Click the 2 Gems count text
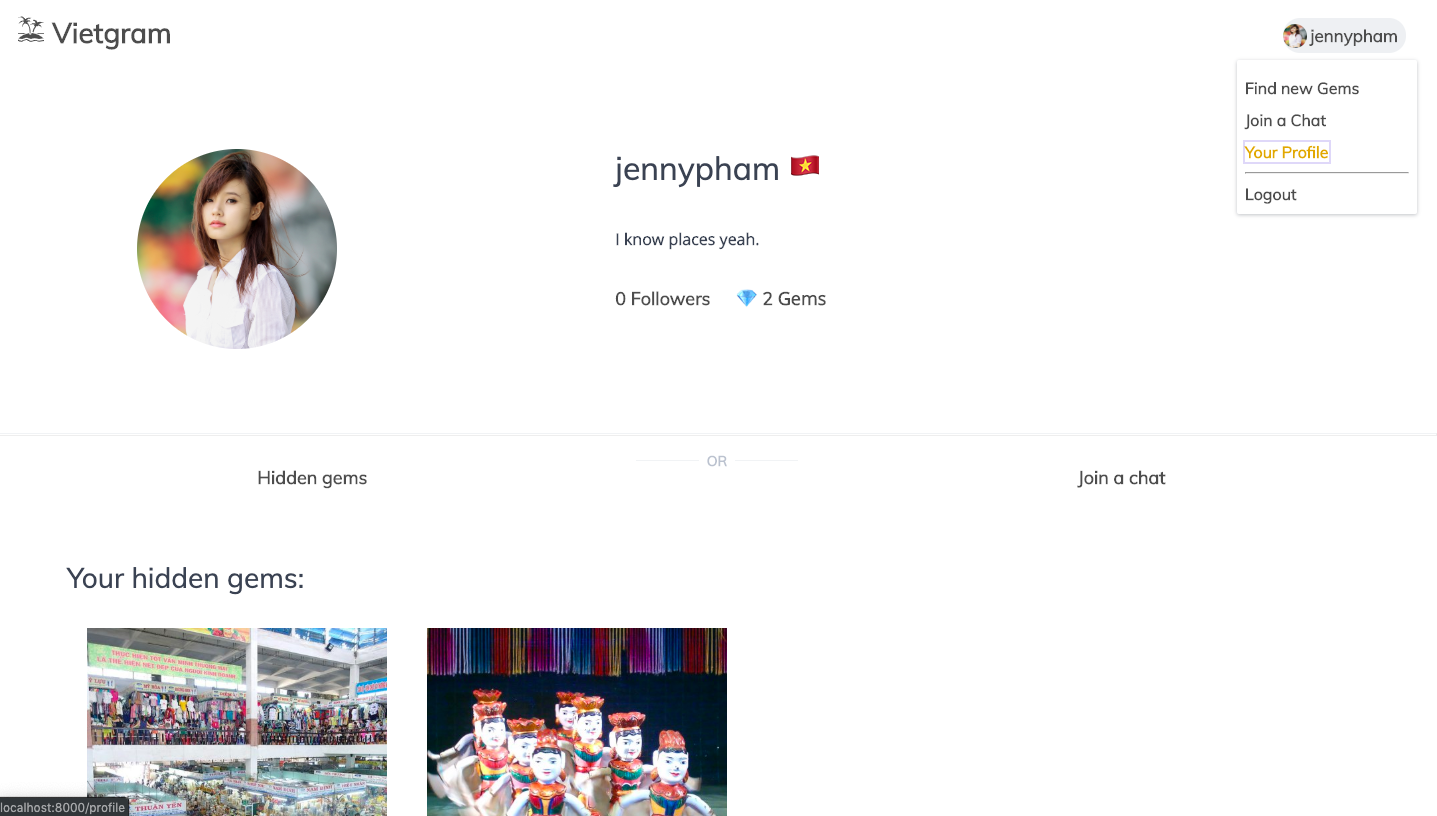Screen dimensions: 1437x816 click(794, 299)
